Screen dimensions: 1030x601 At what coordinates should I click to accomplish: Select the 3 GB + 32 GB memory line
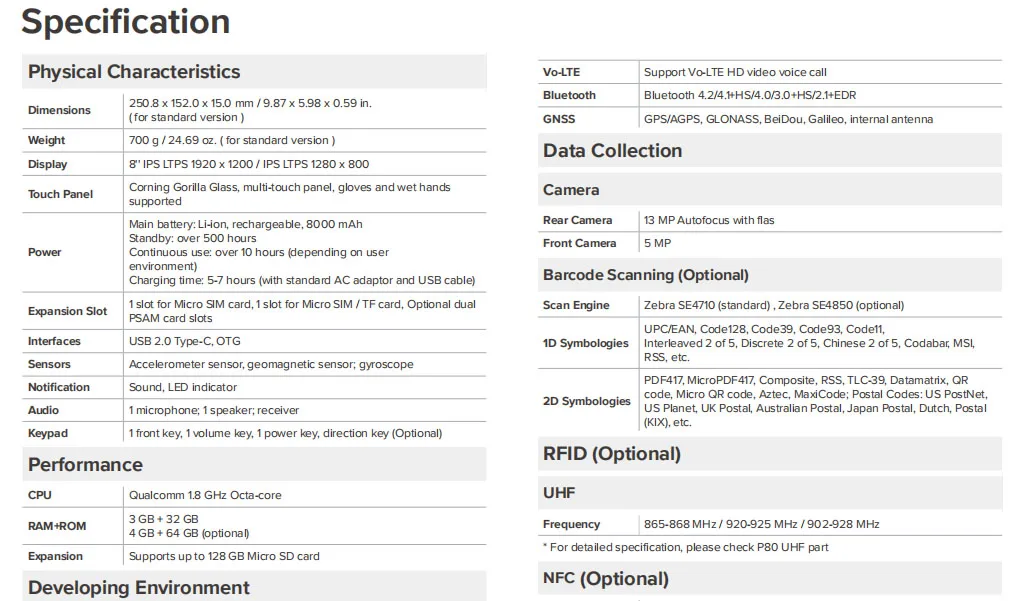coord(164,519)
